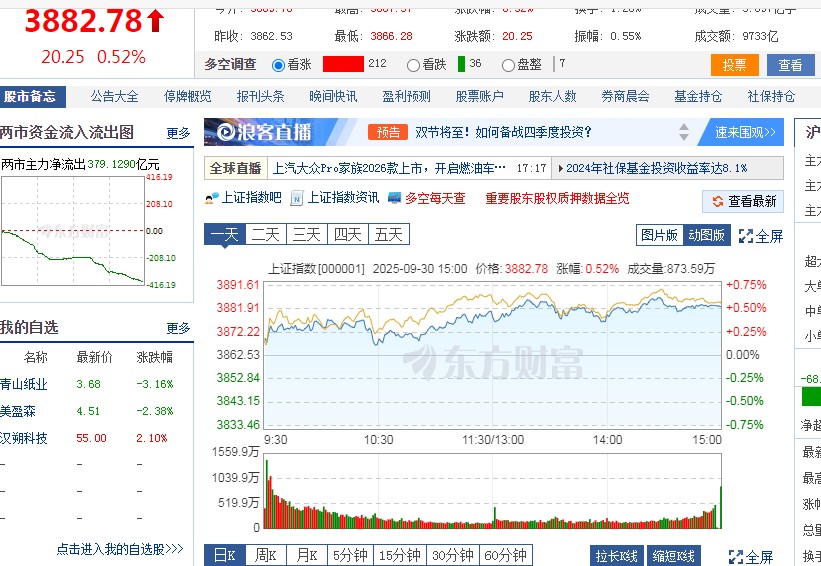Select the 看跌 radio button
Viewport: 821px width, 566px height.
[x=414, y=65]
